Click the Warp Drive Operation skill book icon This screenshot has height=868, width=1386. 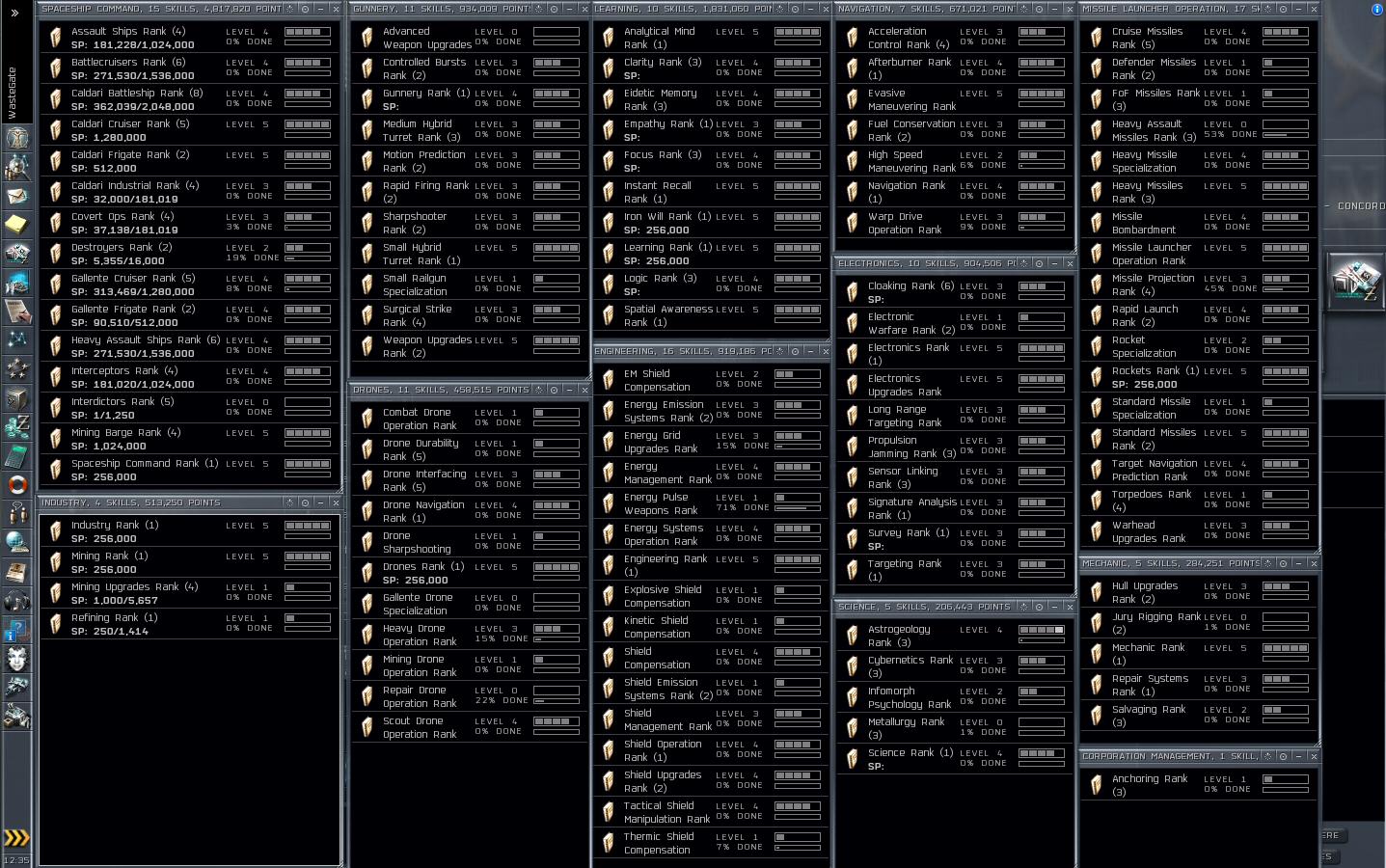click(852, 223)
